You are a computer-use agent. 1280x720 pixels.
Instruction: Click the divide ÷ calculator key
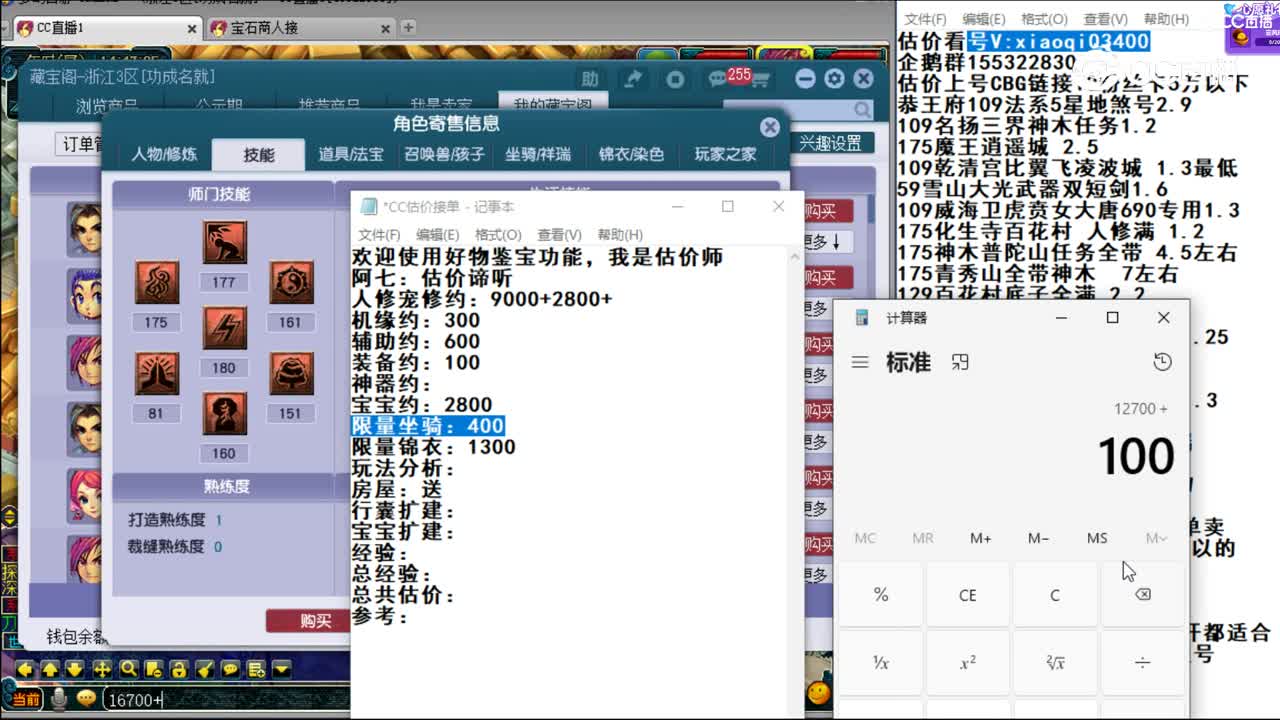coord(1143,662)
